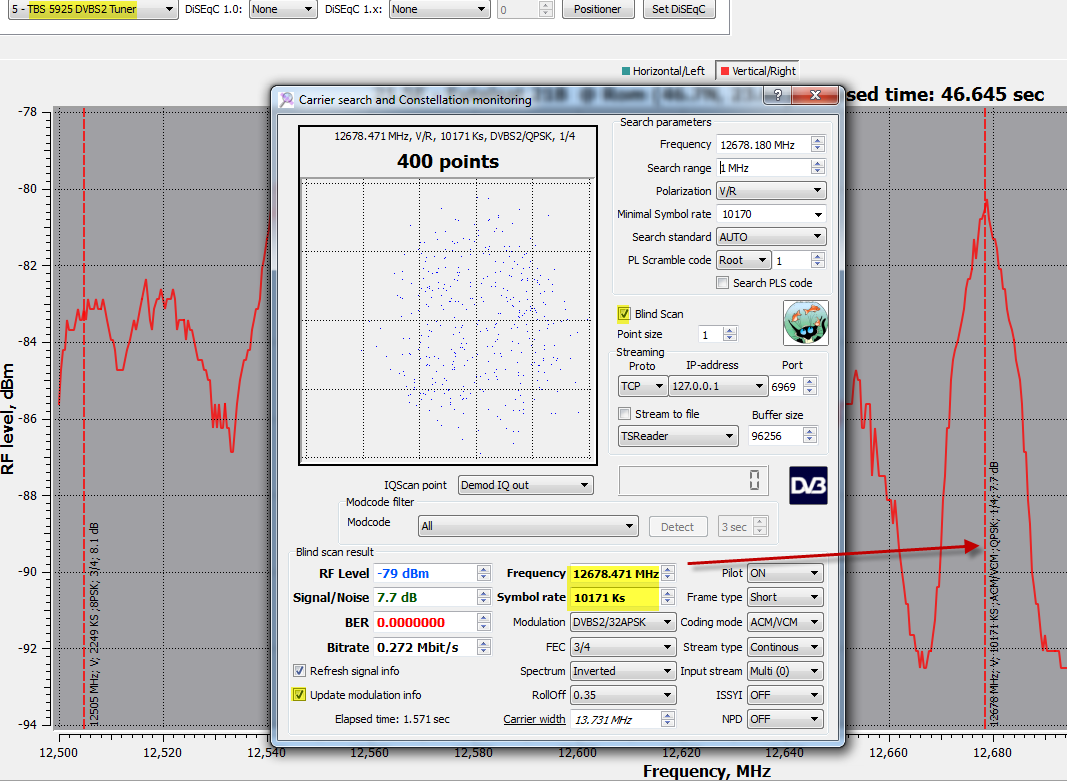The width and height of the screenshot is (1067, 781).
Task: Open Modulation DVBS2/32APSK dropdown
Action: coord(623,622)
